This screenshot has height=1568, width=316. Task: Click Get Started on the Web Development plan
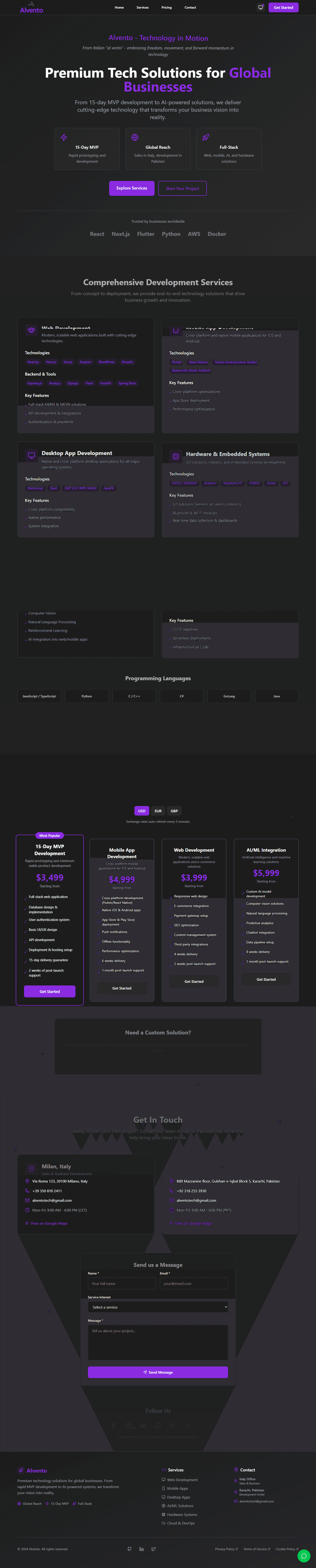[x=194, y=981]
